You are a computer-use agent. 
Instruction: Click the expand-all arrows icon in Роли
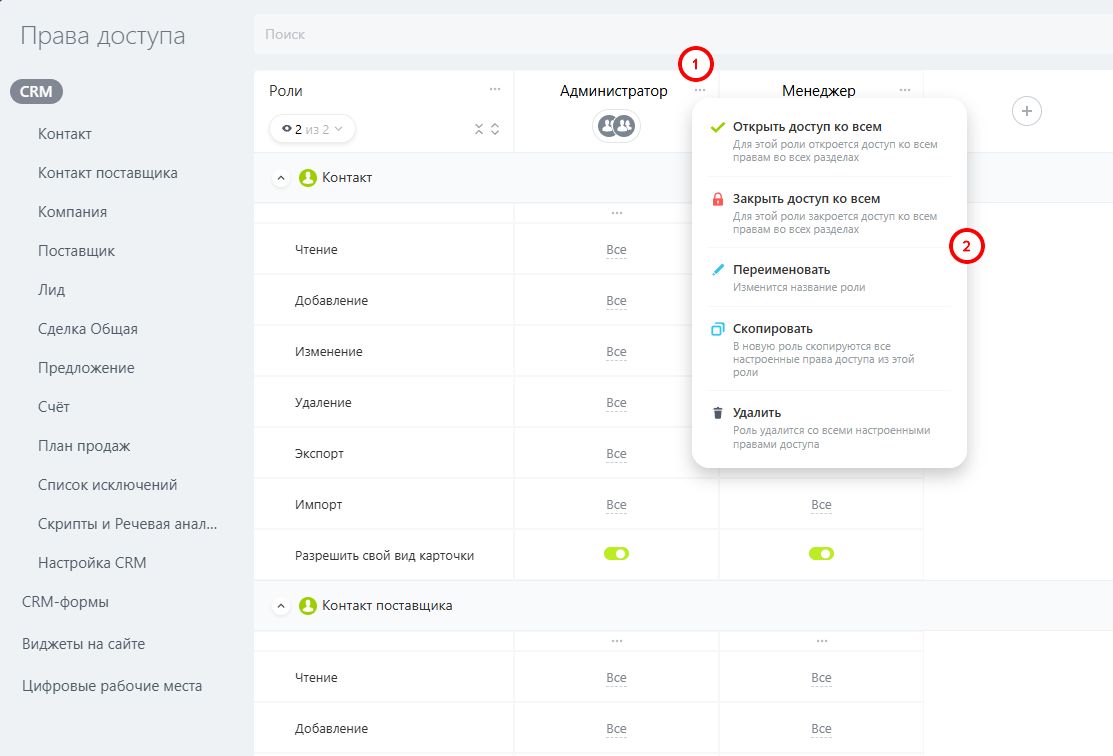pos(495,129)
